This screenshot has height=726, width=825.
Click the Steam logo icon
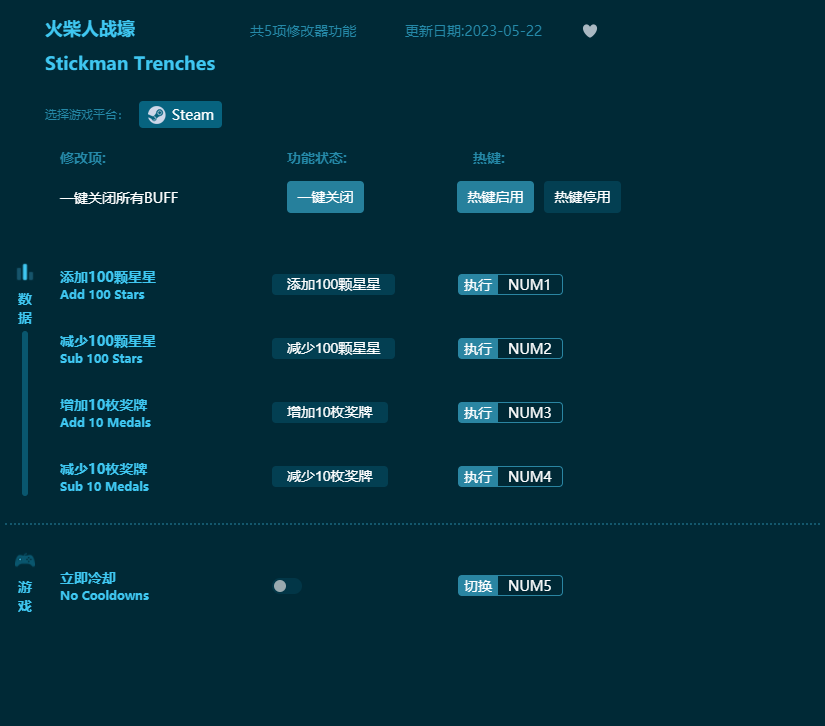(155, 114)
